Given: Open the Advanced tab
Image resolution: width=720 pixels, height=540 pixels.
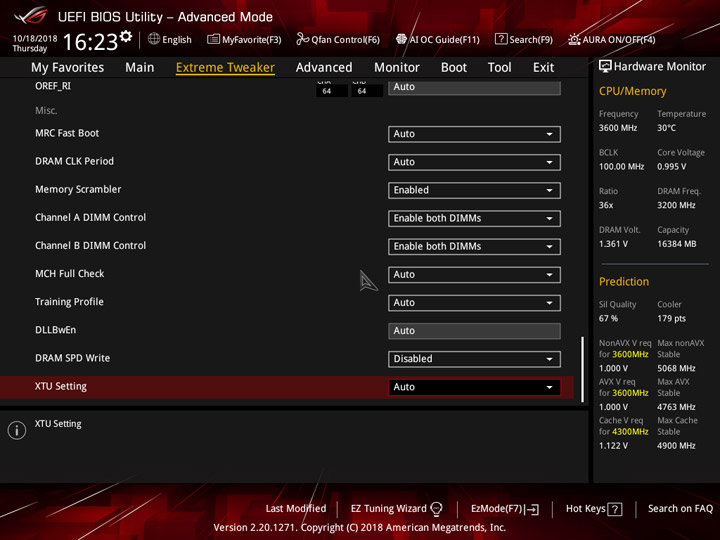Looking at the screenshot, I should tap(324, 68).
